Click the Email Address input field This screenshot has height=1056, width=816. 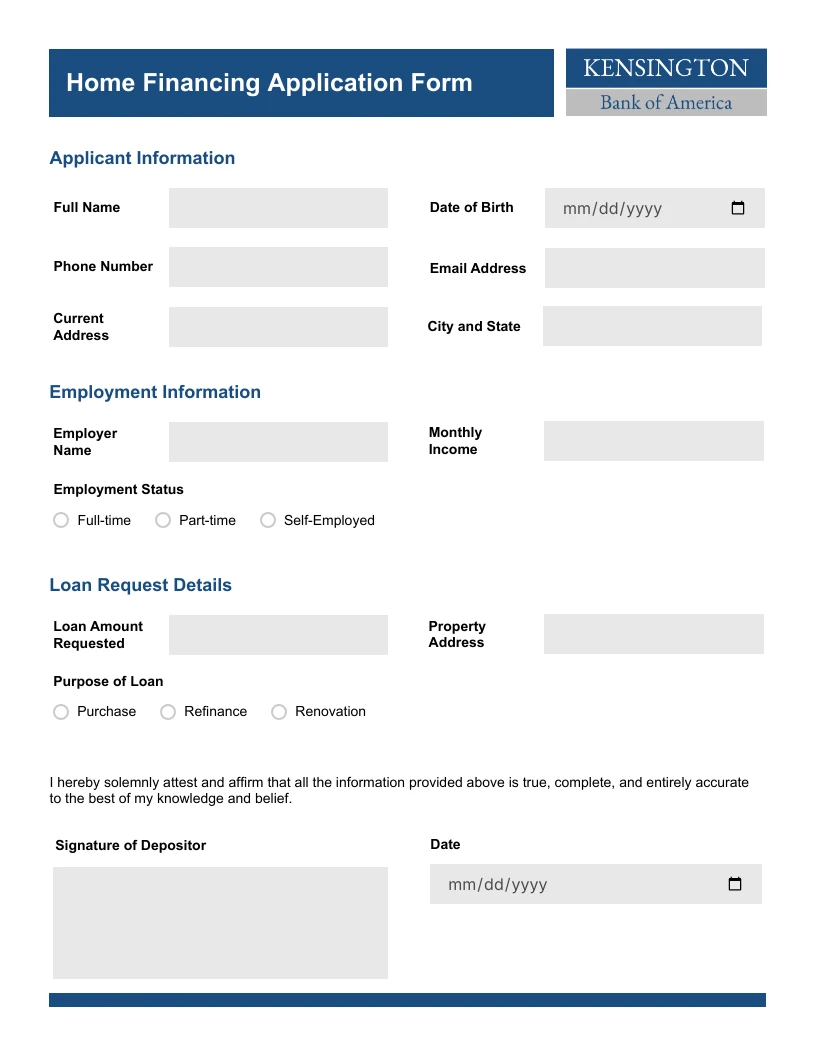[x=653, y=267]
